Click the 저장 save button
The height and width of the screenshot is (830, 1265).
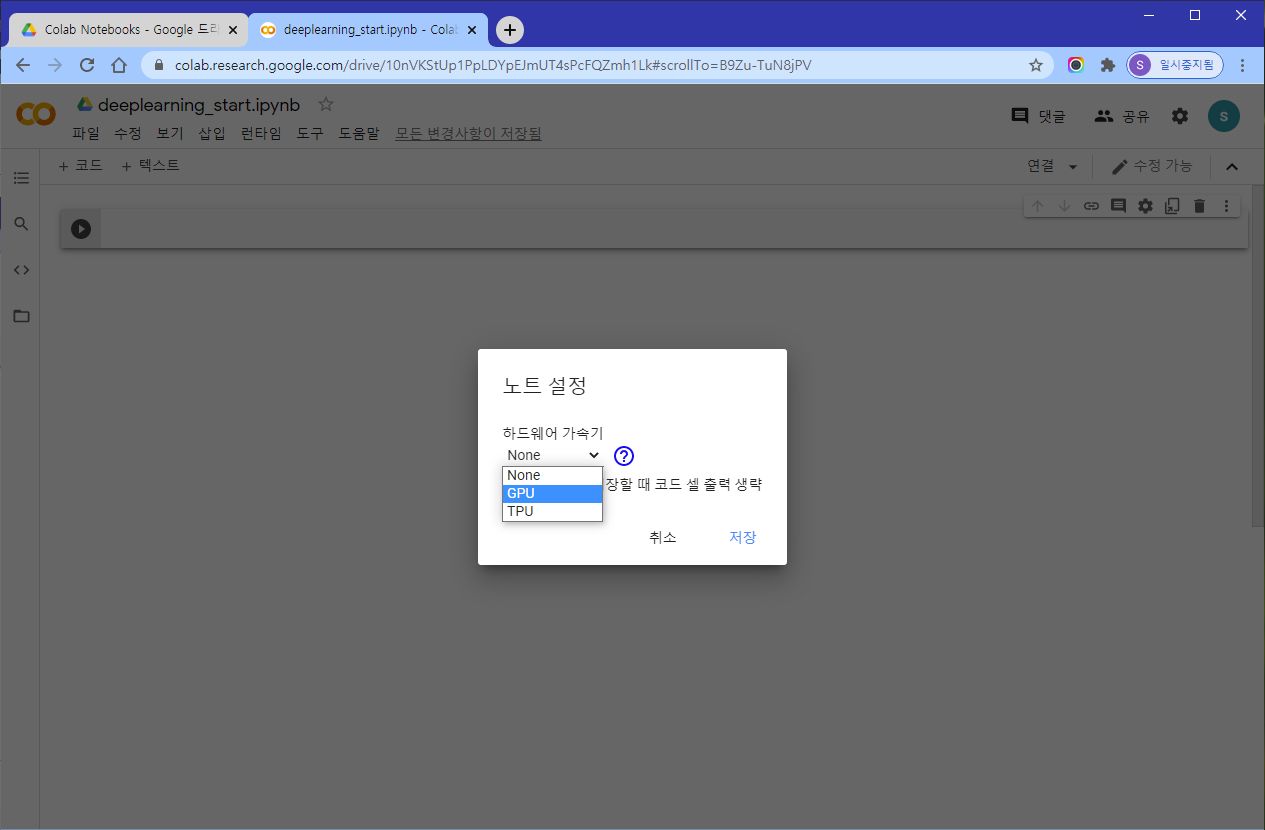coord(743,537)
